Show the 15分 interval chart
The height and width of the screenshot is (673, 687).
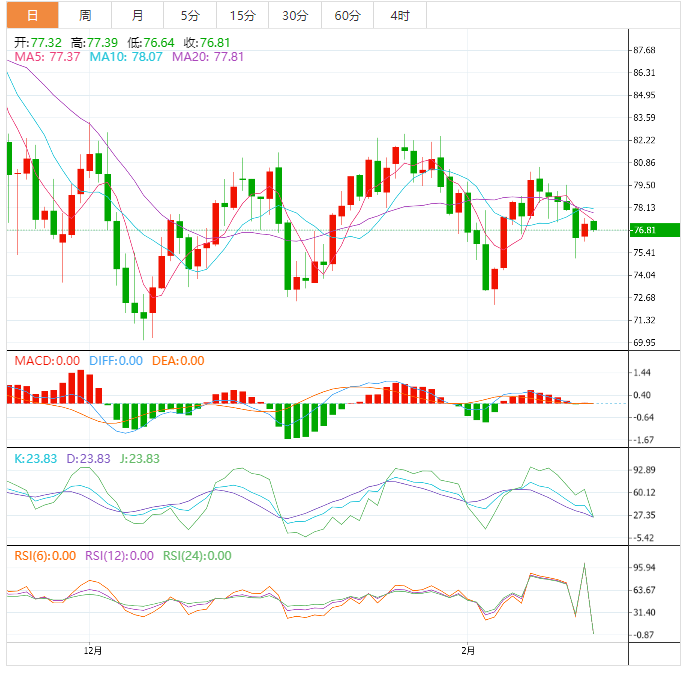click(242, 15)
